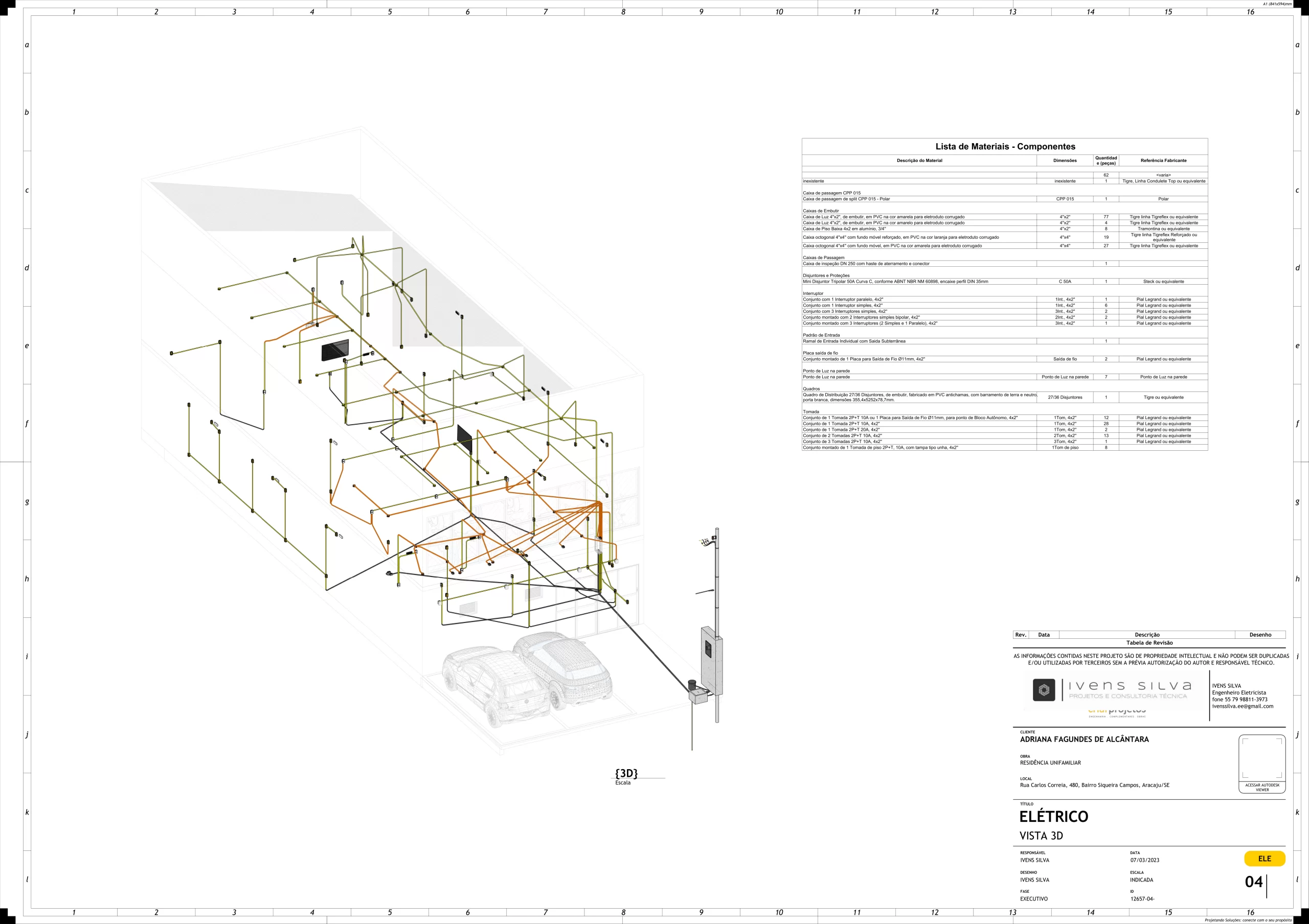
Task: Select the sheet number 04
Action: (x=1254, y=882)
